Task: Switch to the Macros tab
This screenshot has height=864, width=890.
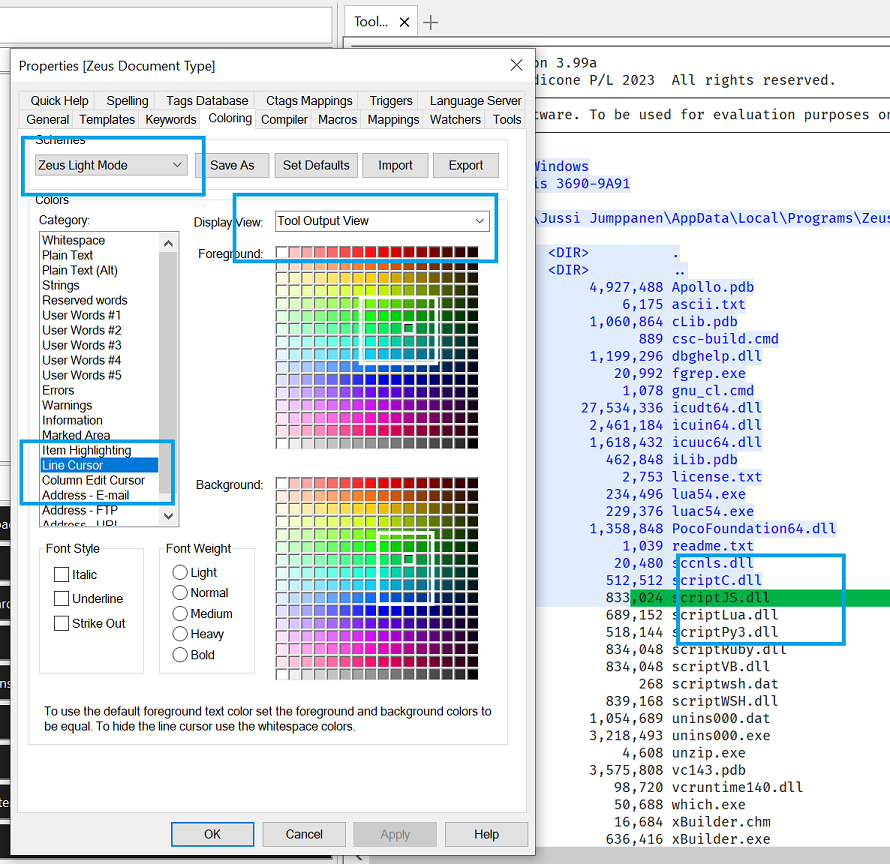Action: pyautogui.click(x=338, y=119)
